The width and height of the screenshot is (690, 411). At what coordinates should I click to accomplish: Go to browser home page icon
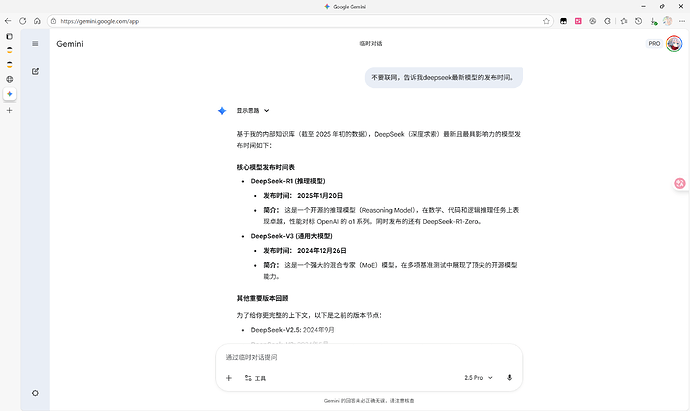click(x=37, y=21)
